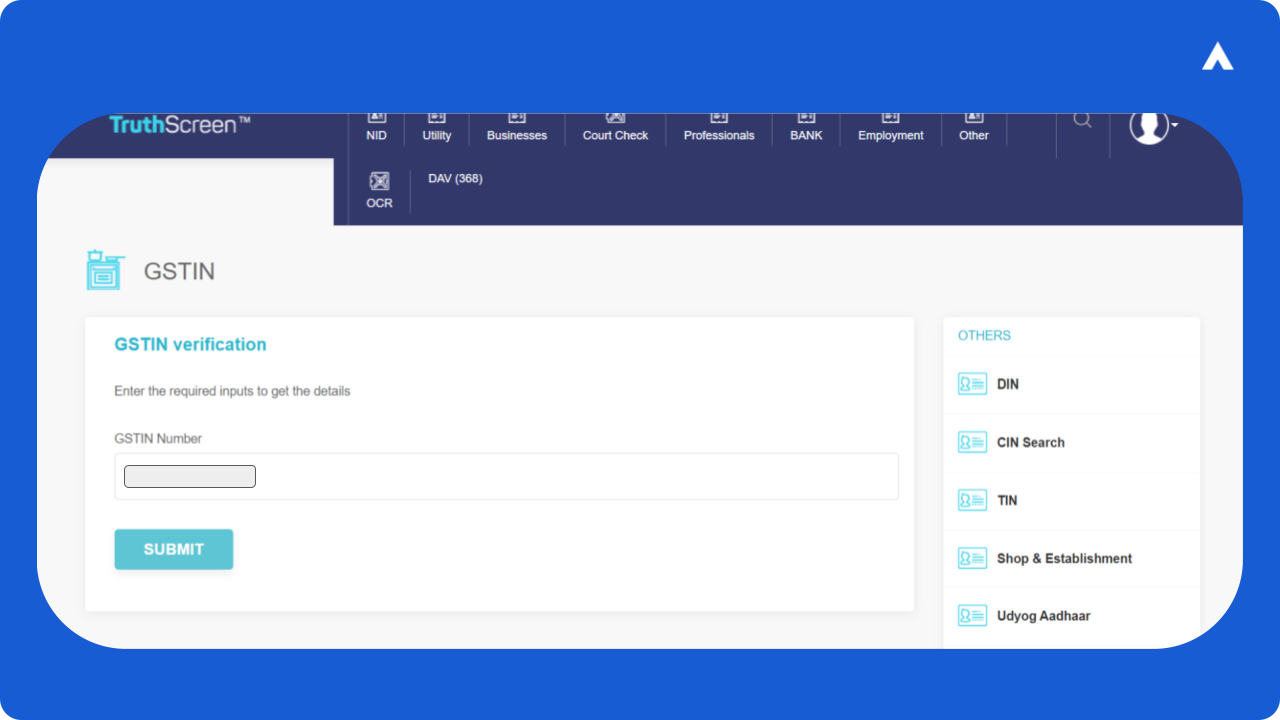Click the TruthScreen logo
Screen dimensions: 1280x720
pyautogui.click(x=180, y=125)
